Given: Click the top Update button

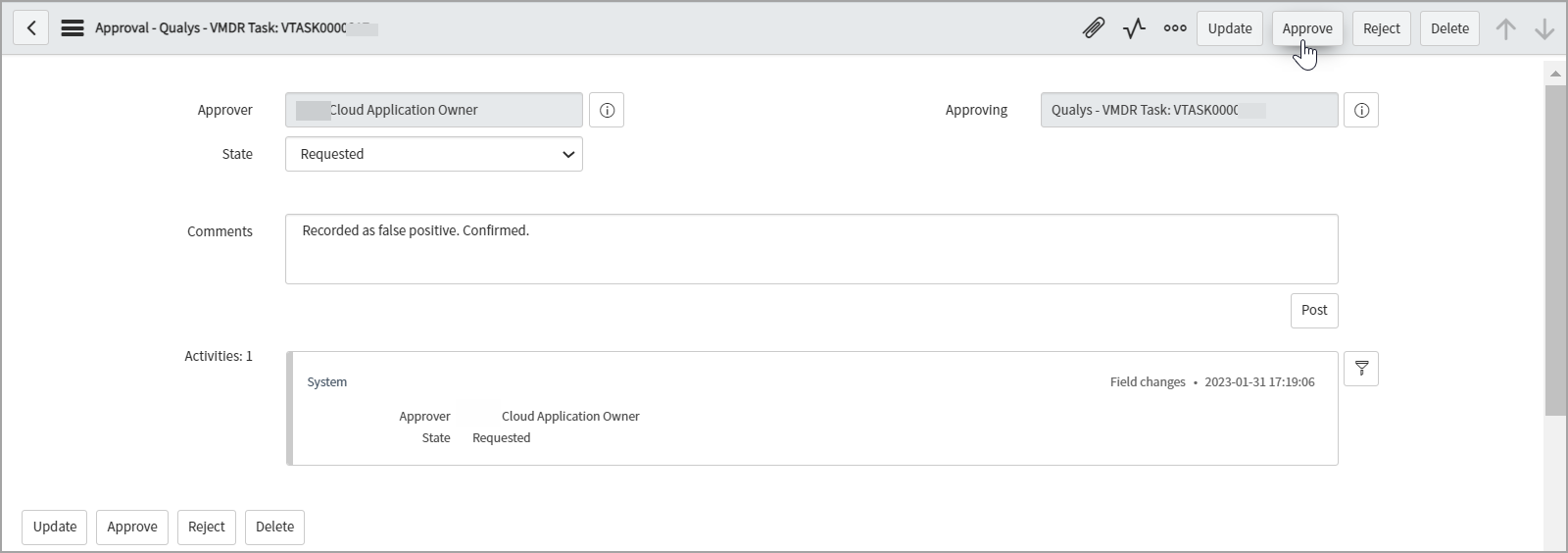Looking at the screenshot, I should (1229, 28).
